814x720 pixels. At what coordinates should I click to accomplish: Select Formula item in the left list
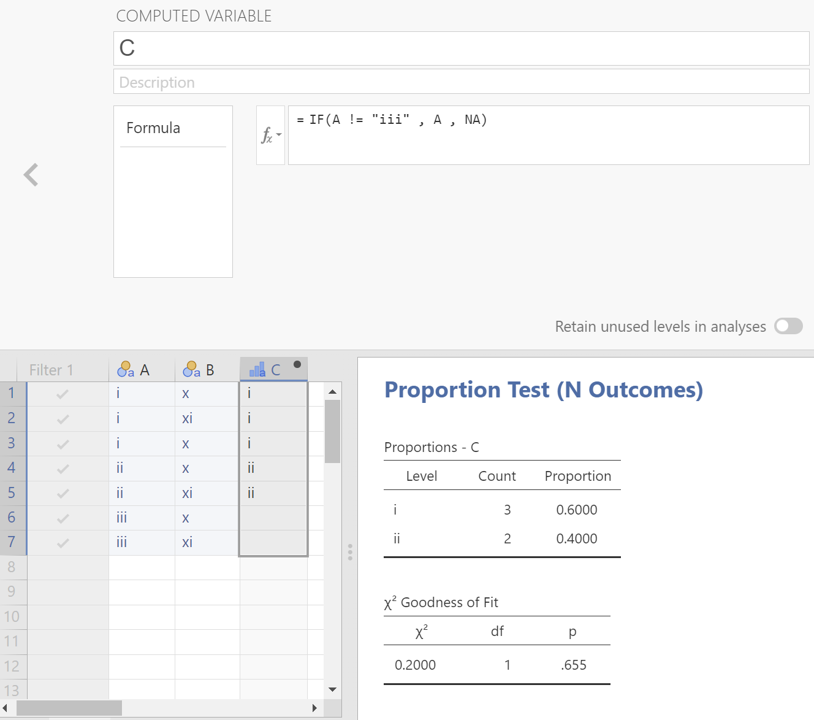click(154, 128)
